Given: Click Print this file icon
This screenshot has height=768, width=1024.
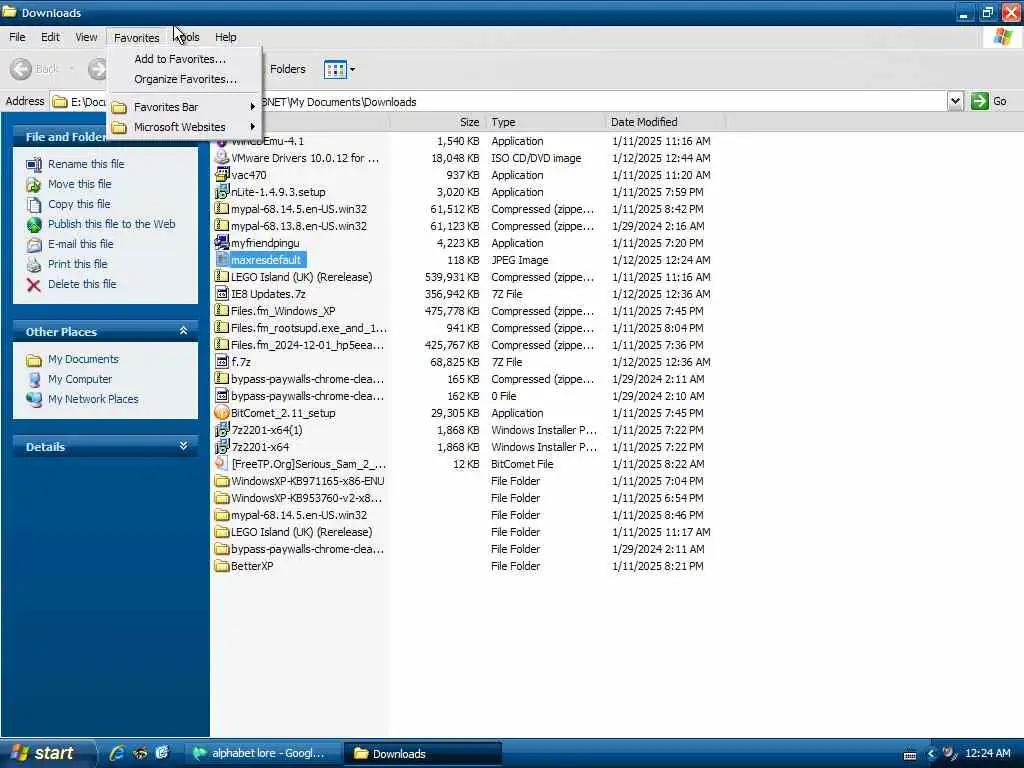Looking at the screenshot, I should click(34, 264).
